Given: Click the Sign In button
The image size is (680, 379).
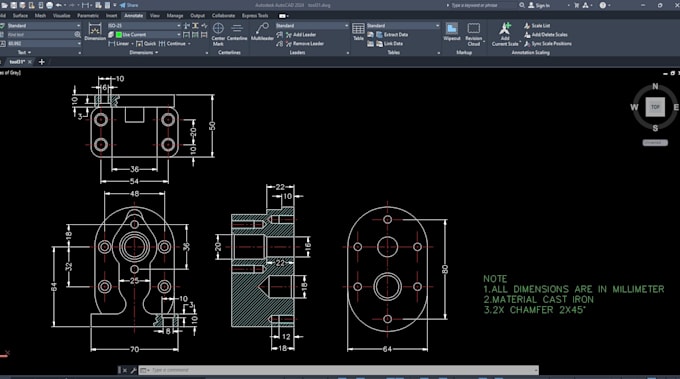Looking at the screenshot, I should 539,5.
